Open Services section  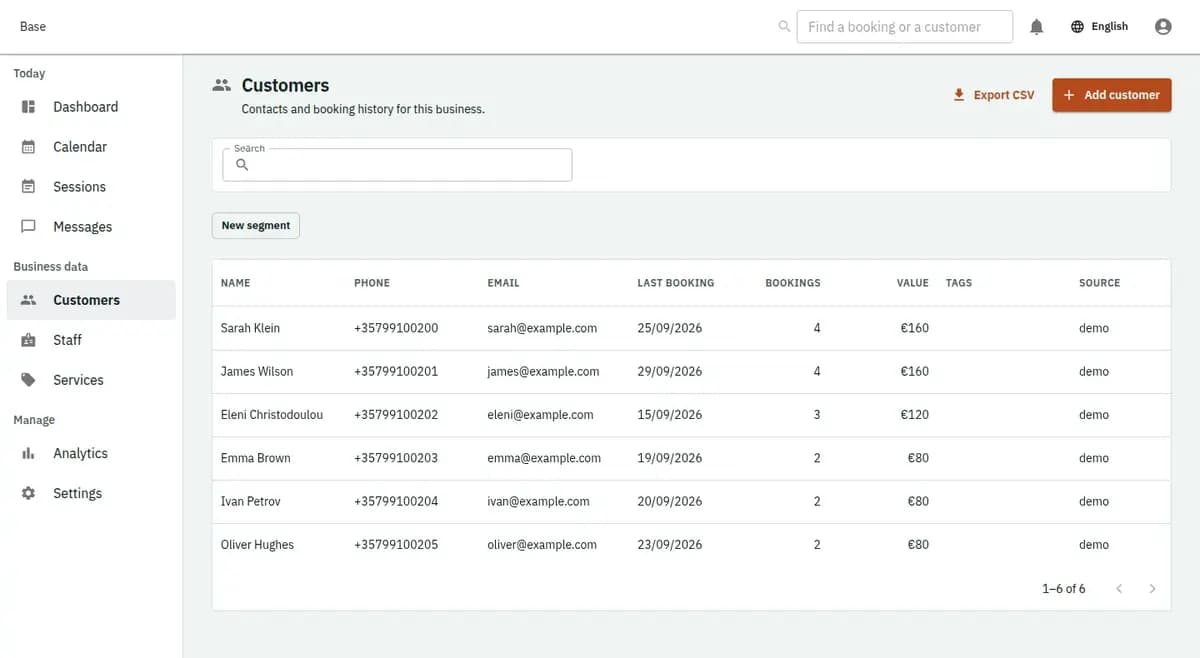point(91,380)
